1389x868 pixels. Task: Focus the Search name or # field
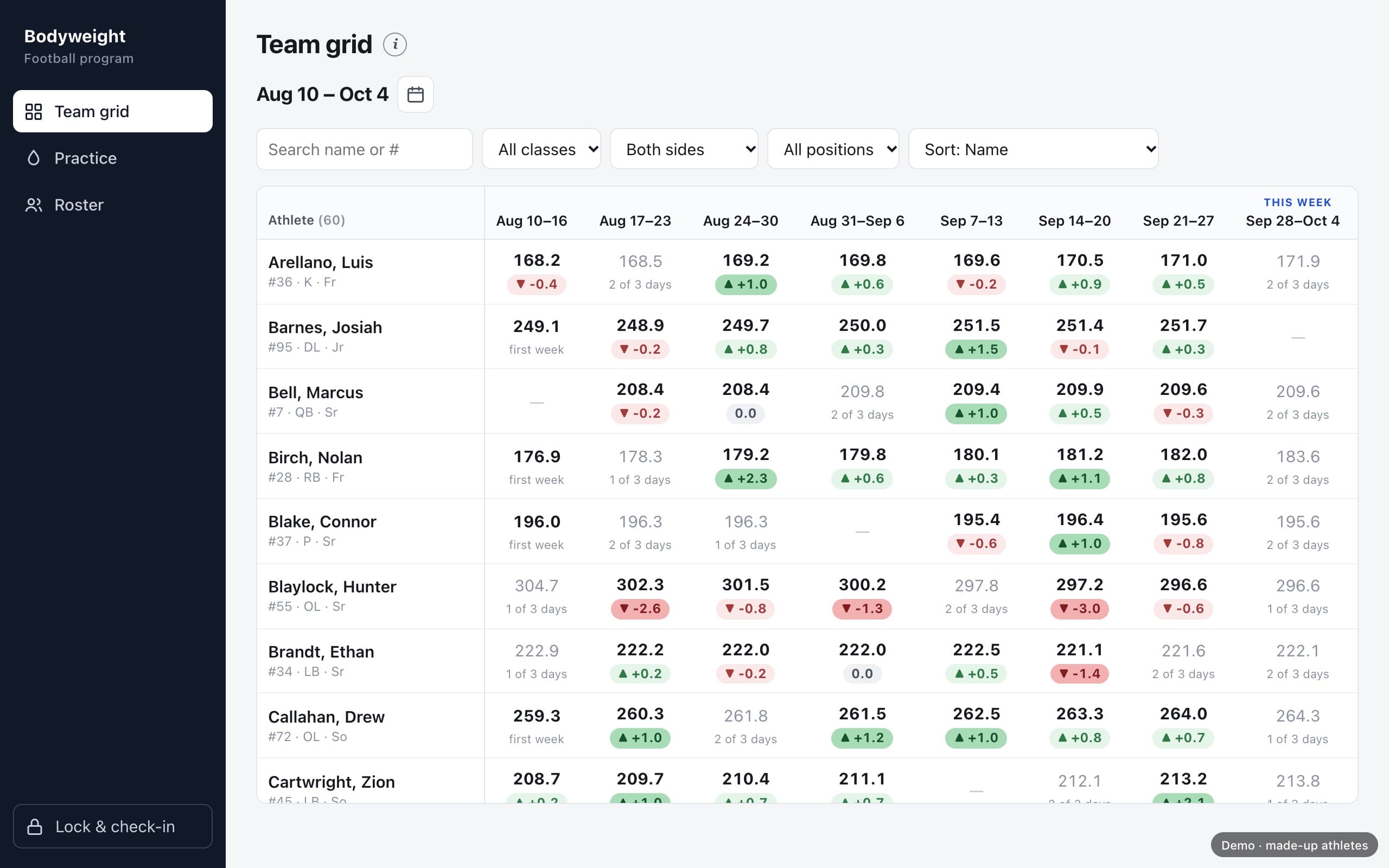365,149
